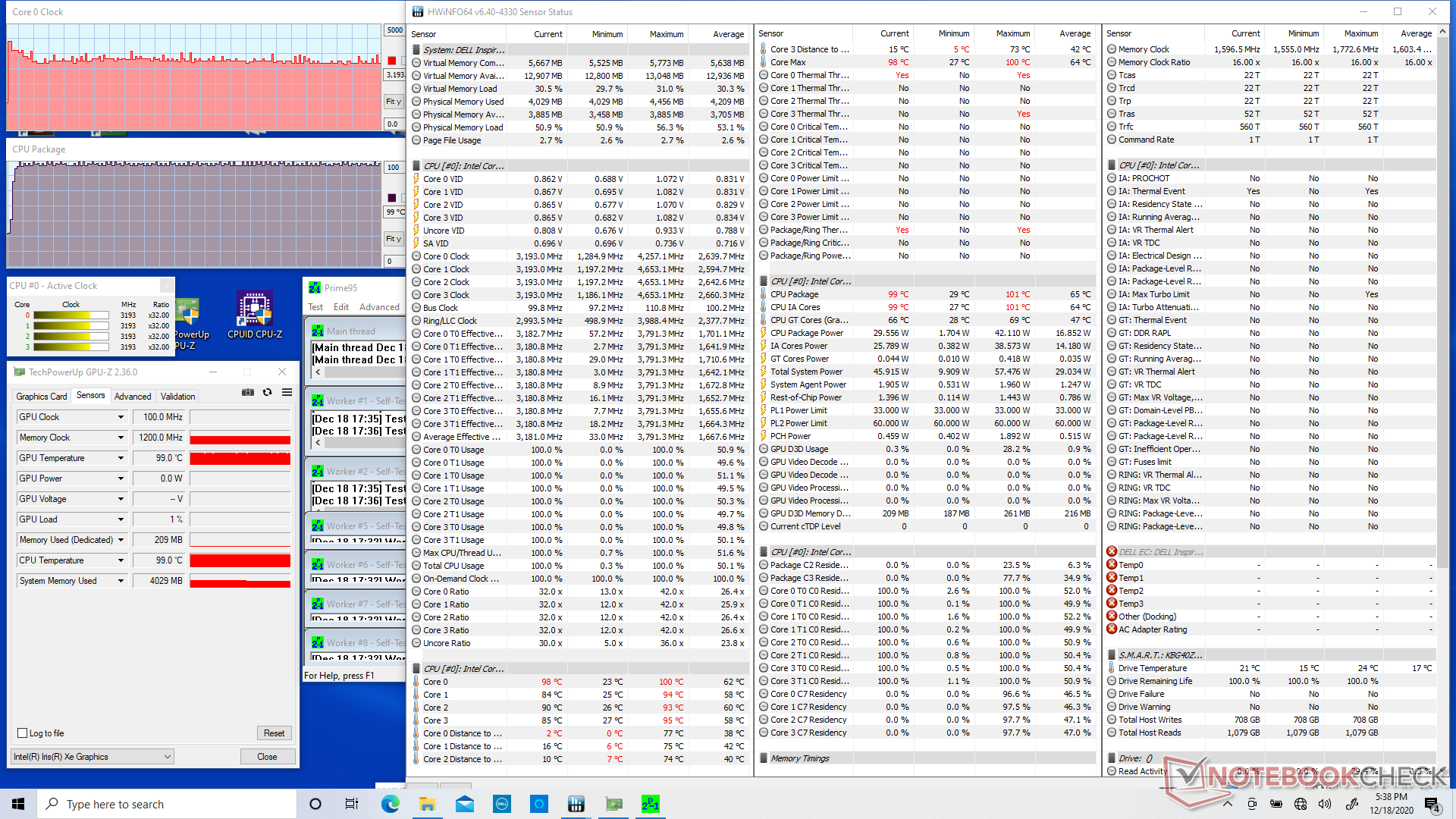The width and height of the screenshot is (1456, 819).
Task: Open the Mail app in the taskbar
Action: (x=465, y=804)
